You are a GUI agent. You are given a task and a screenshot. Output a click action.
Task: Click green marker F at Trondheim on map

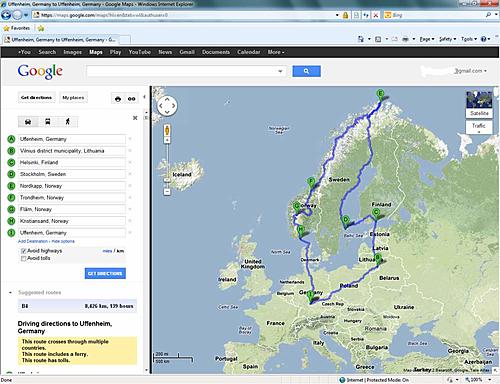click(x=311, y=183)
